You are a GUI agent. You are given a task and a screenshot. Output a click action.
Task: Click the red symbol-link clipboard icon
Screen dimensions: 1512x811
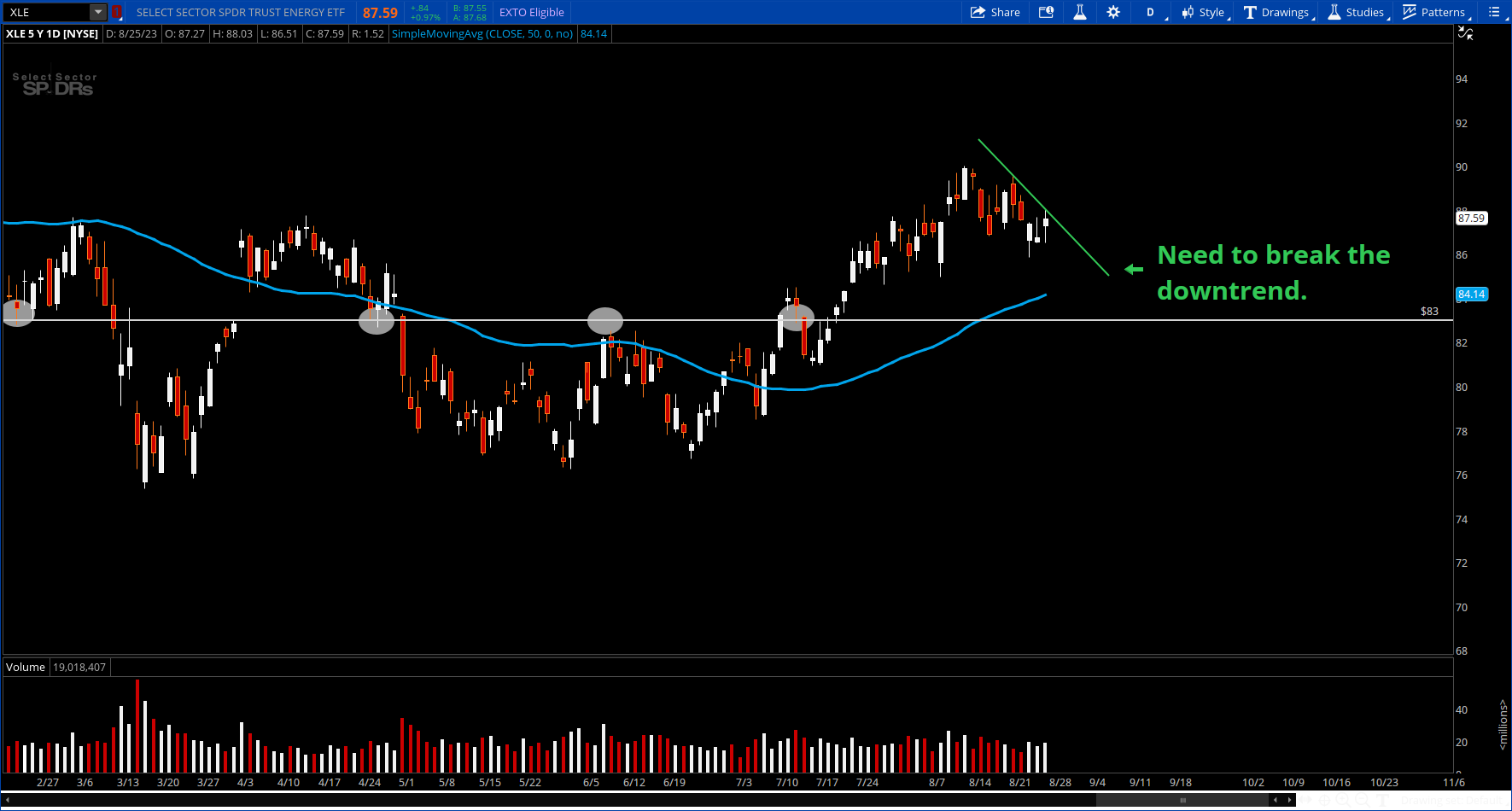coord(117,12)
